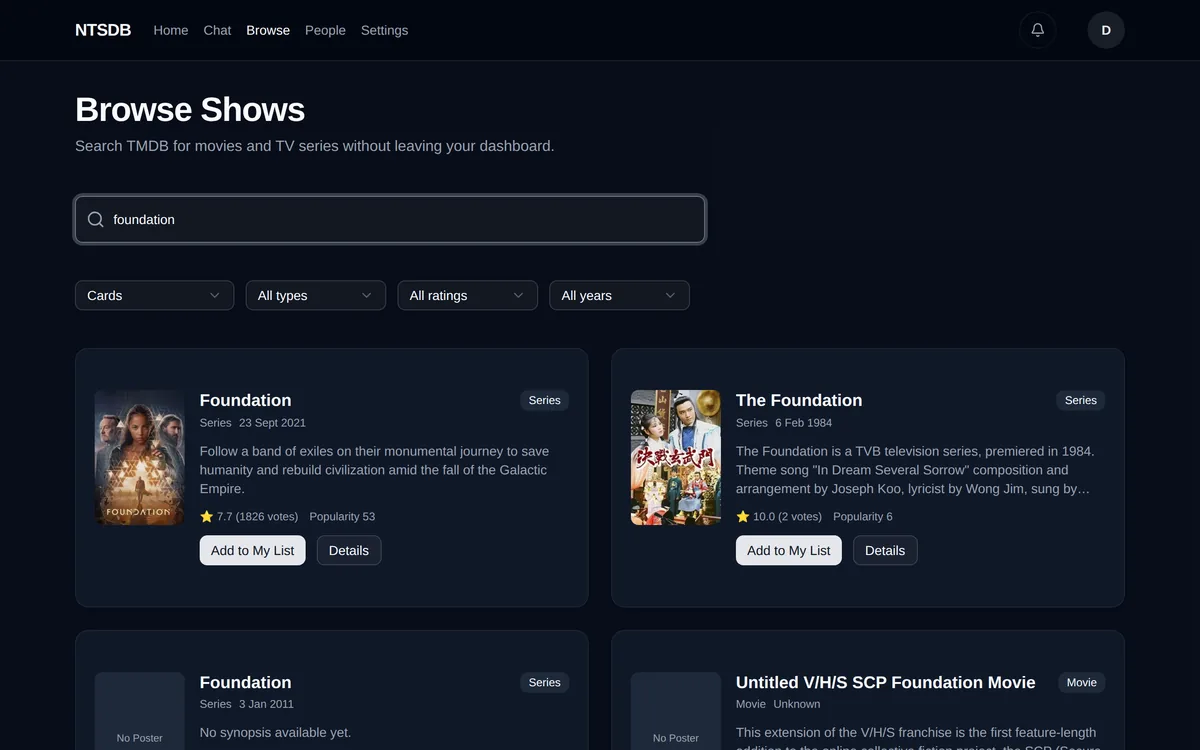Click the Foundation title dated 23 Sept 2021

[x=246, y=400]
